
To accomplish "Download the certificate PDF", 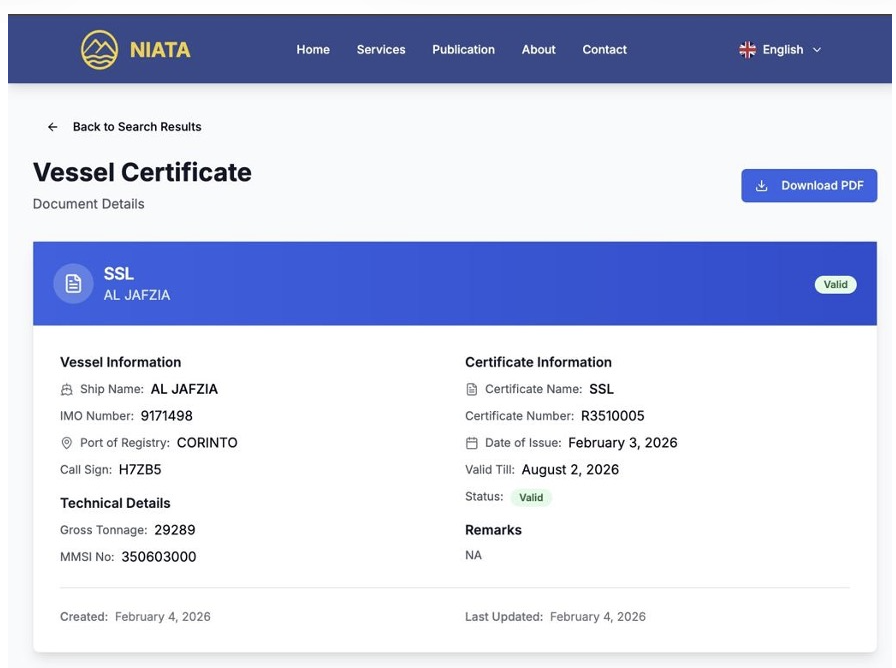I will click(x=809, y=186).
